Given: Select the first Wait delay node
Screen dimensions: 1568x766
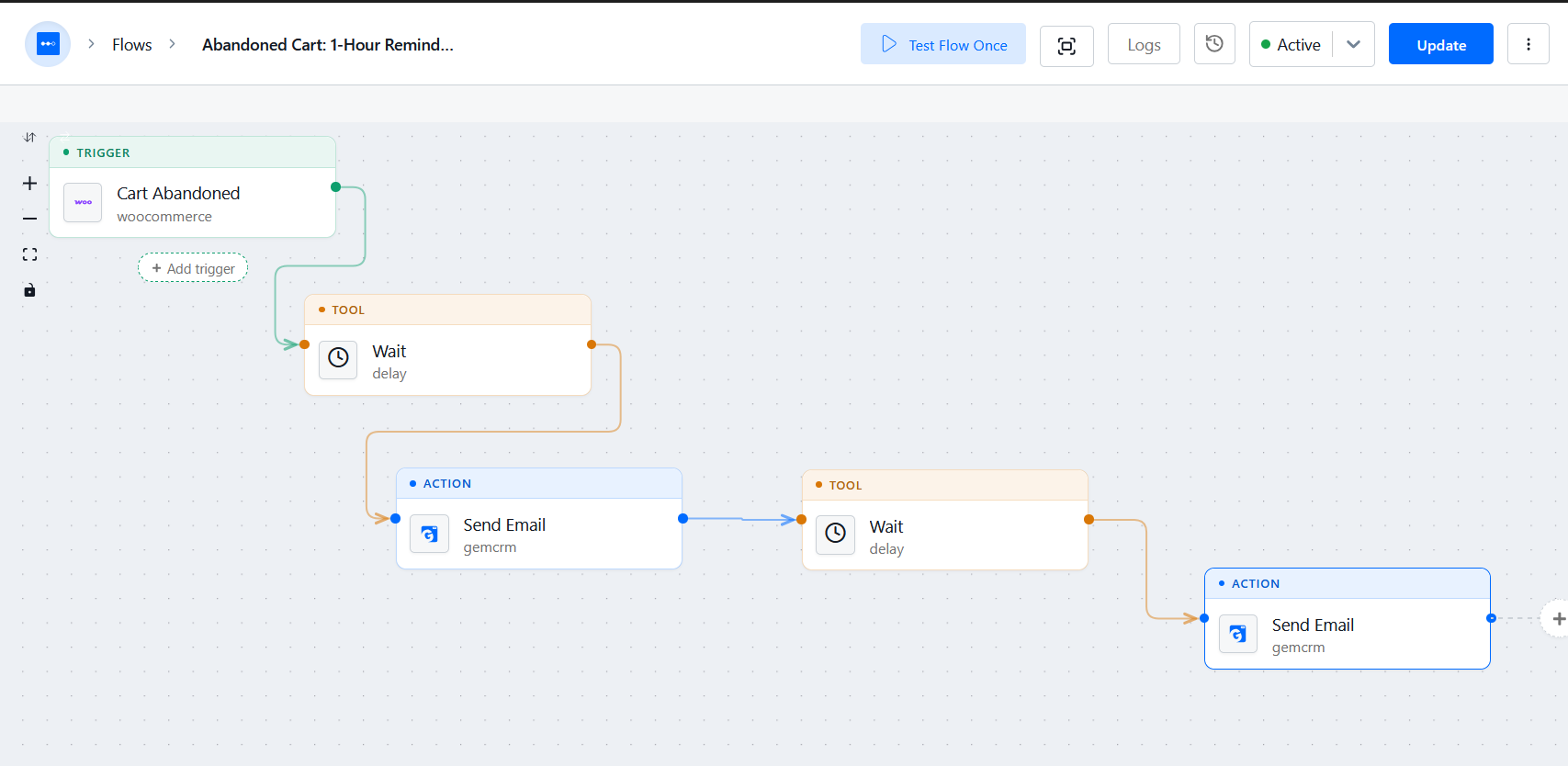Looking at the screenshot, I should coord(448,345).
